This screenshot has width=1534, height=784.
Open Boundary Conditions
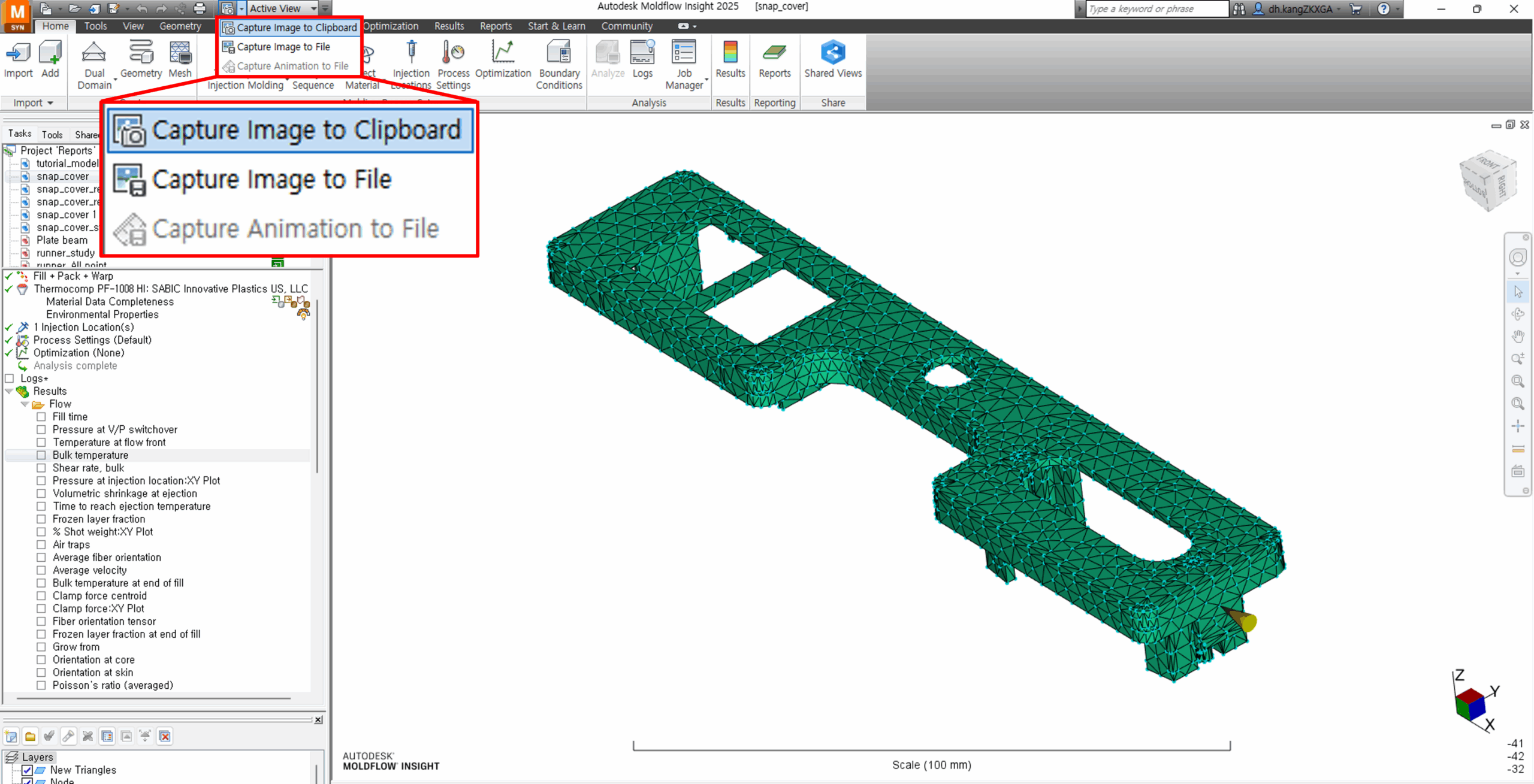[x=558, y=65]
